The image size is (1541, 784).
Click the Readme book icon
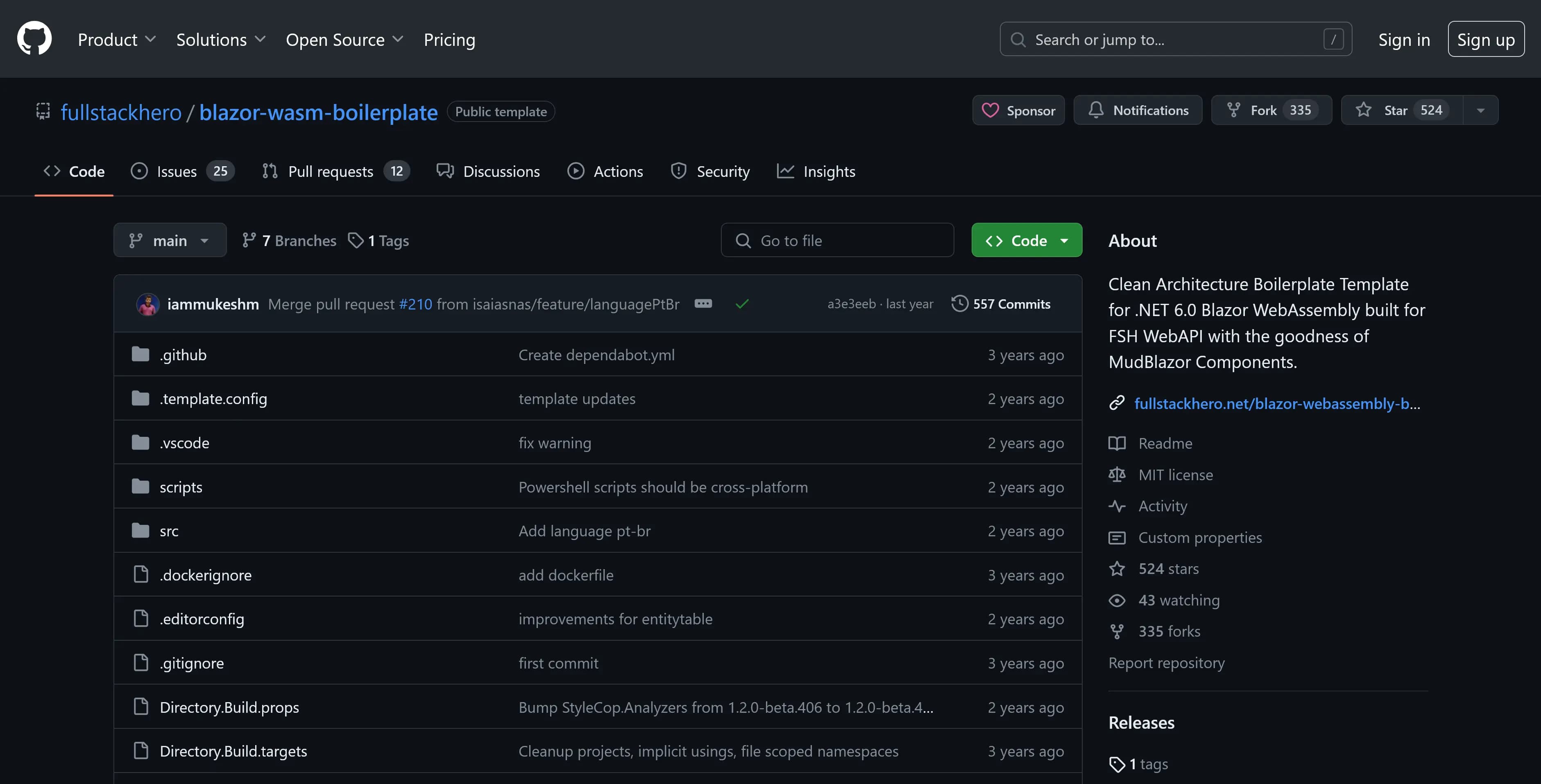1117,443
